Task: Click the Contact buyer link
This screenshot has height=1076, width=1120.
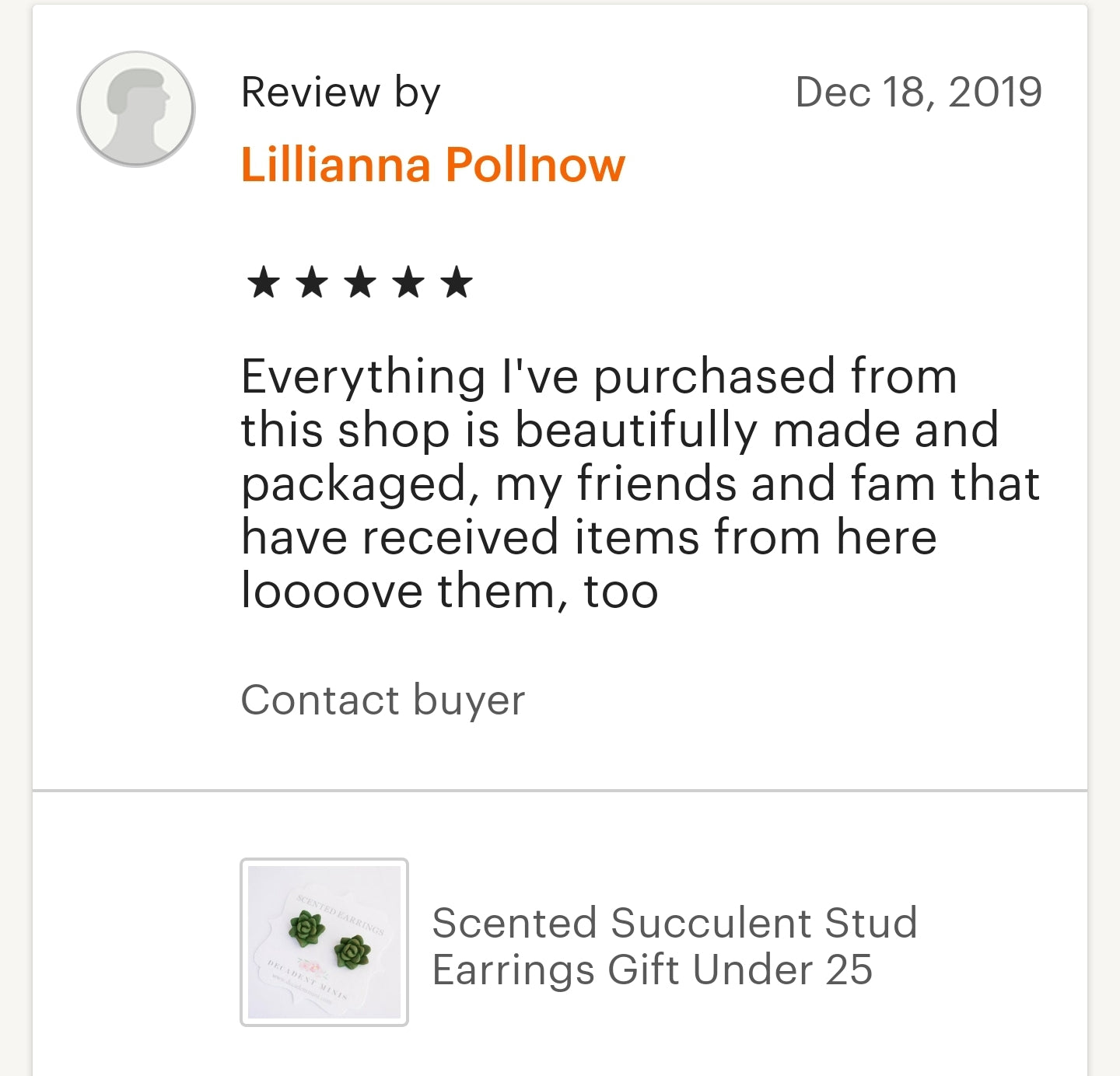Action: pyautogui.click(x=383, y=699)
